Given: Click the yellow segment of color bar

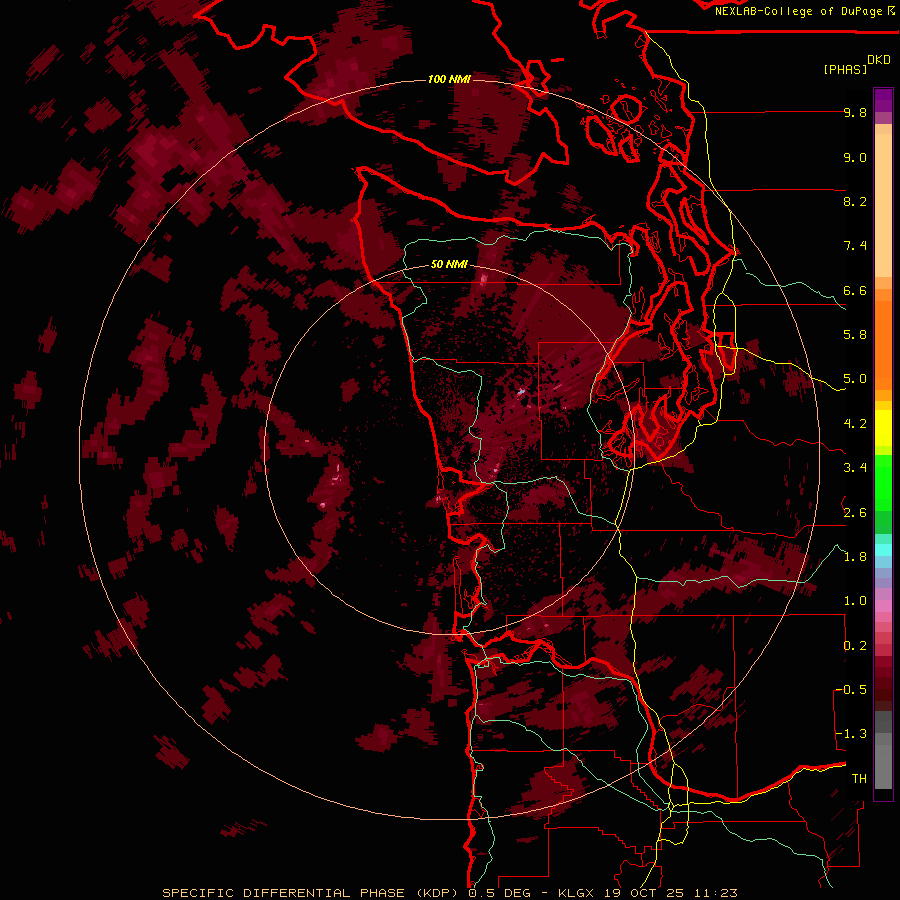Looking at the screenshot, I should [x=883, y=428].
